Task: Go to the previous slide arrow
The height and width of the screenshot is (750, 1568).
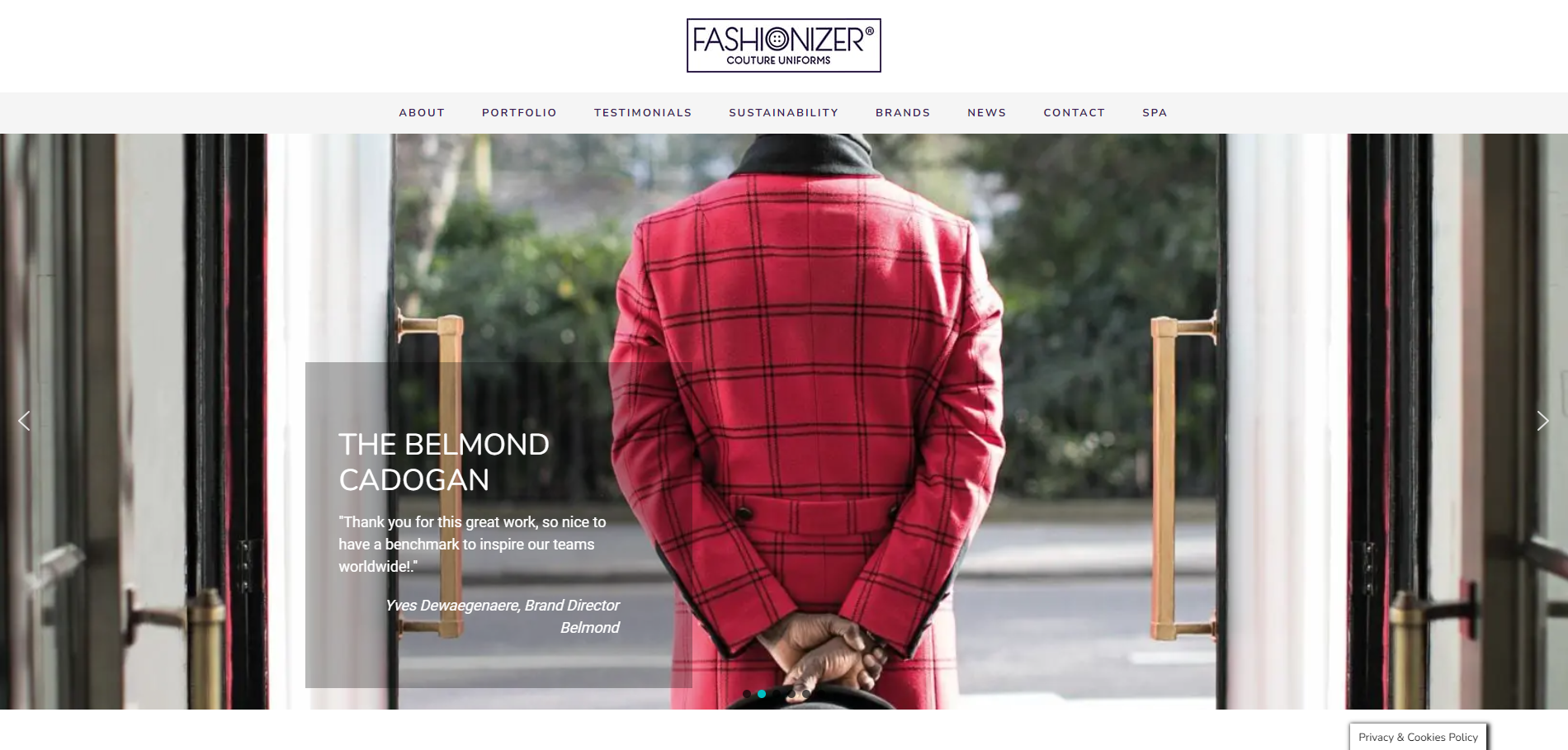Action: pos(24,421)
